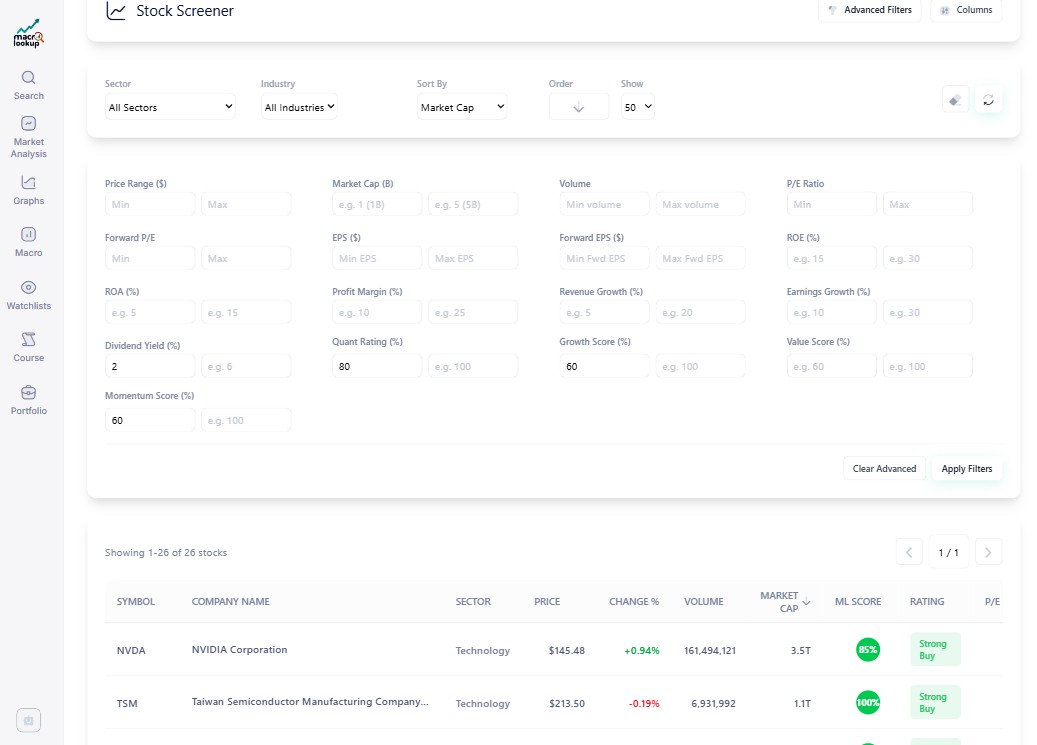This screenshot has height=745, width=1037.
Task: Open the Show count dropdown
Action: (638, 107)
